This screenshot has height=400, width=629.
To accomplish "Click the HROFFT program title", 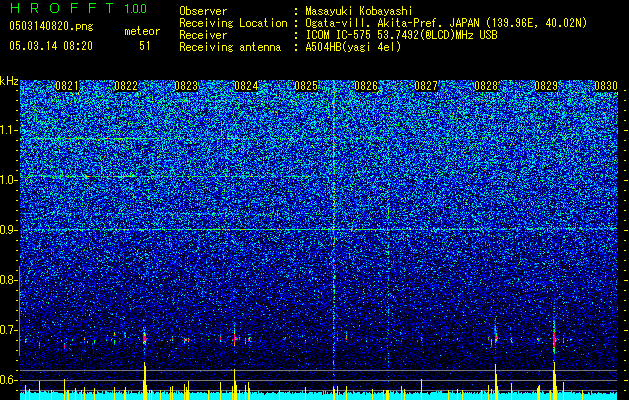I will click(62, 8).
